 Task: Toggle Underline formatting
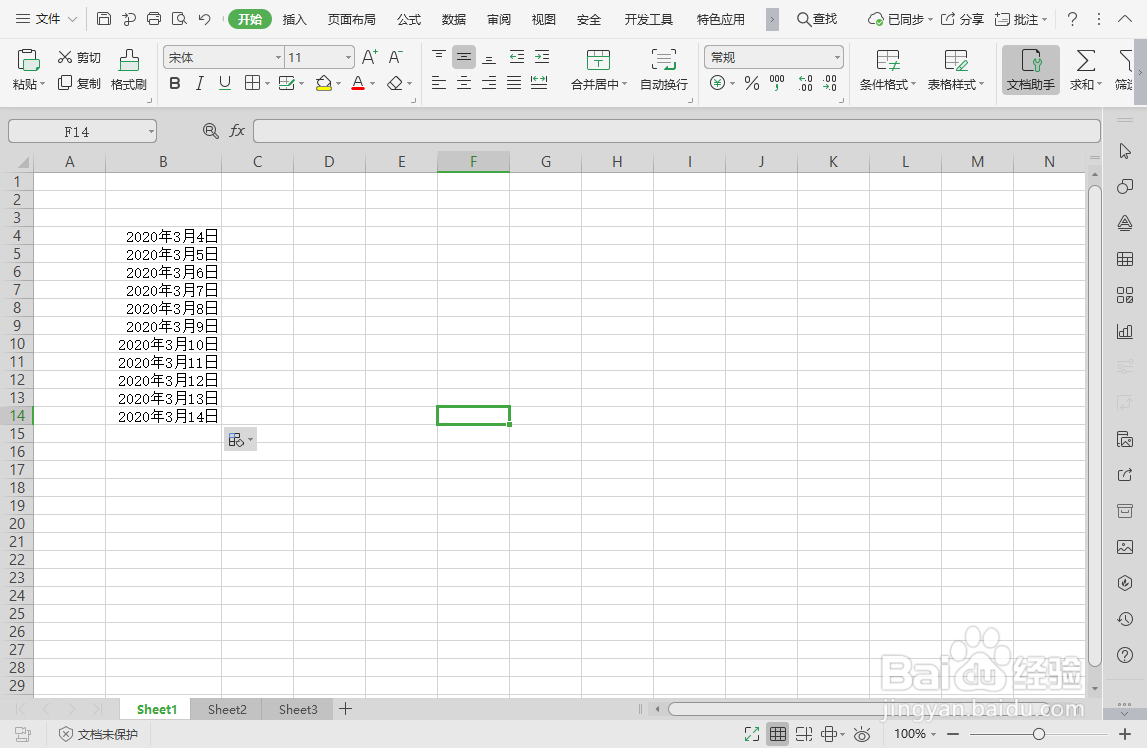tap(225, 83)
